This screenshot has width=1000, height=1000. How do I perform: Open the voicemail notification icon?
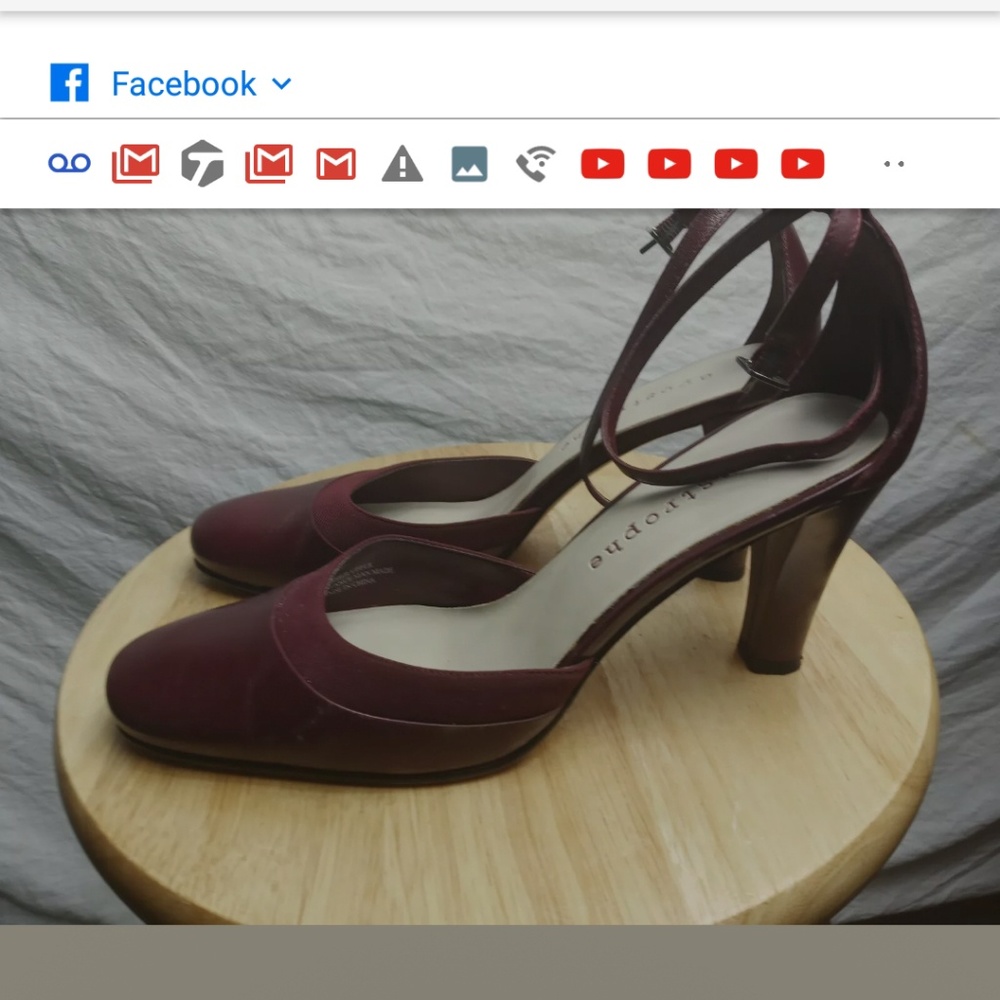70,163
